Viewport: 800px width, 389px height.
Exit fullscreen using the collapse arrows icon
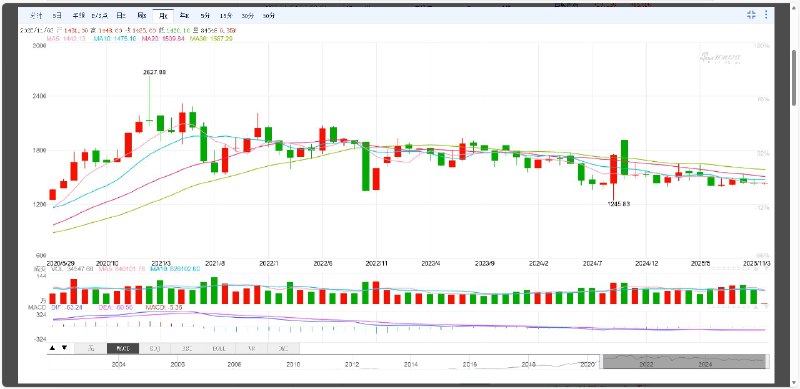pos(751,15)
